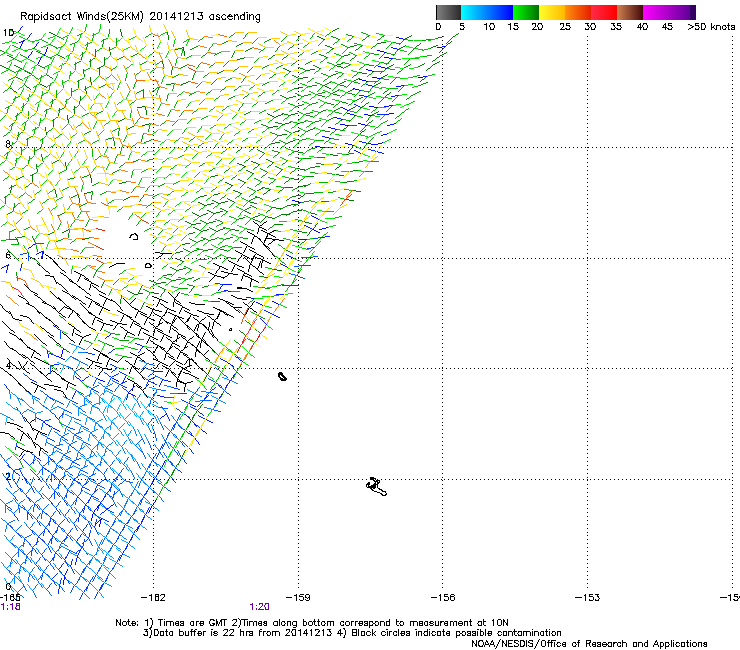This screenshot has height=650, width=740.
Task: Click the orange 25-30 knots color segment
Action: [x=578, y=12]
